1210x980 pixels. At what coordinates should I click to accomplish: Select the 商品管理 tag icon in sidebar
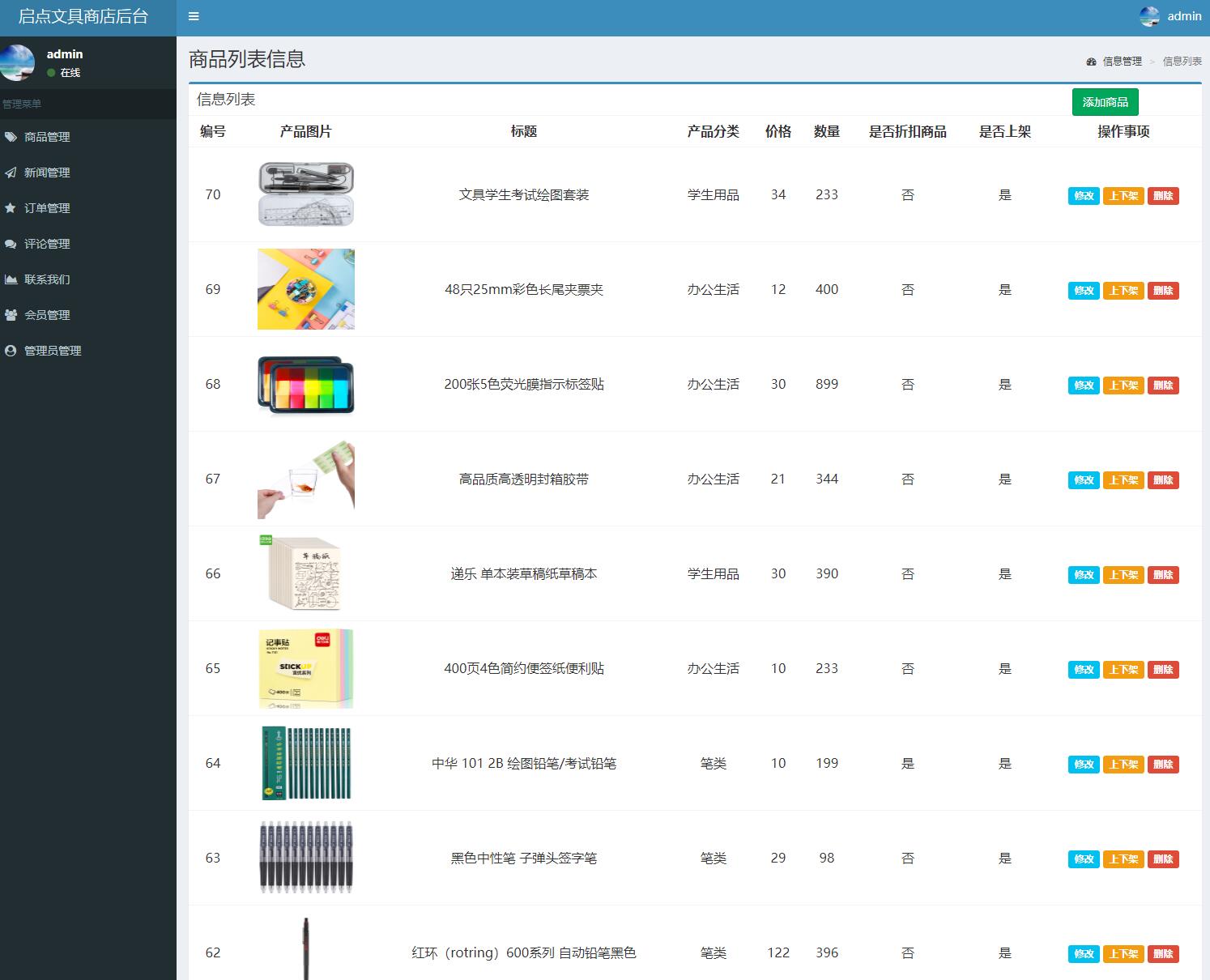coord(11,138)
